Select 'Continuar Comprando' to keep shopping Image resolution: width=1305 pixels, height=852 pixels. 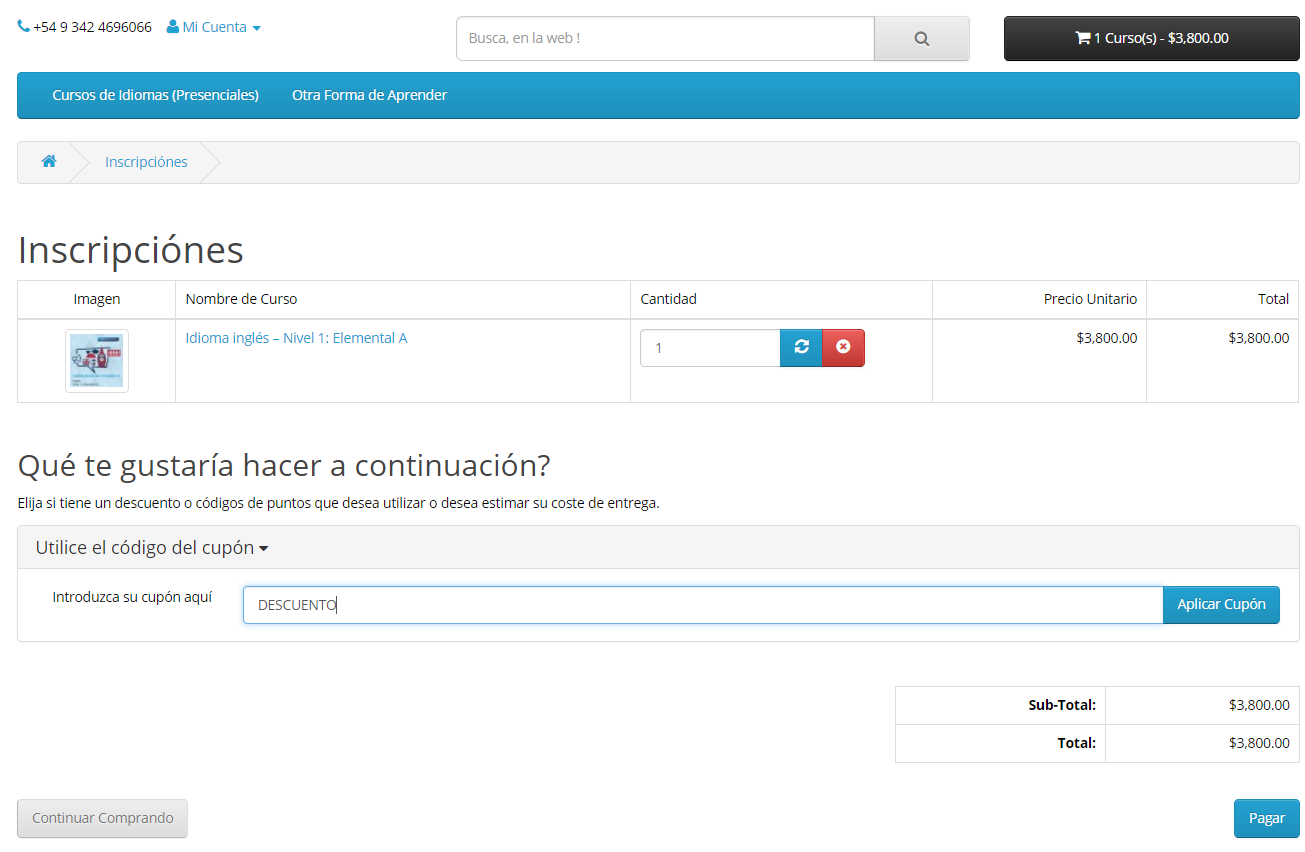click(x=101, y=818)
